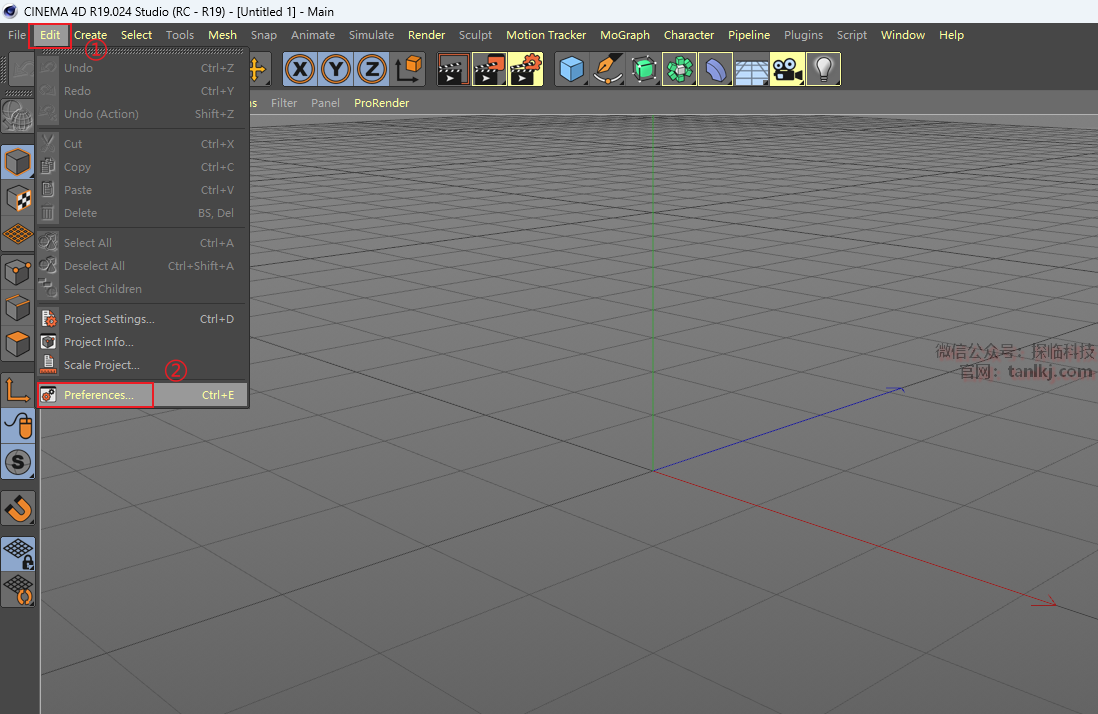Open the MoGraph menu

click(x=624, y=35)
